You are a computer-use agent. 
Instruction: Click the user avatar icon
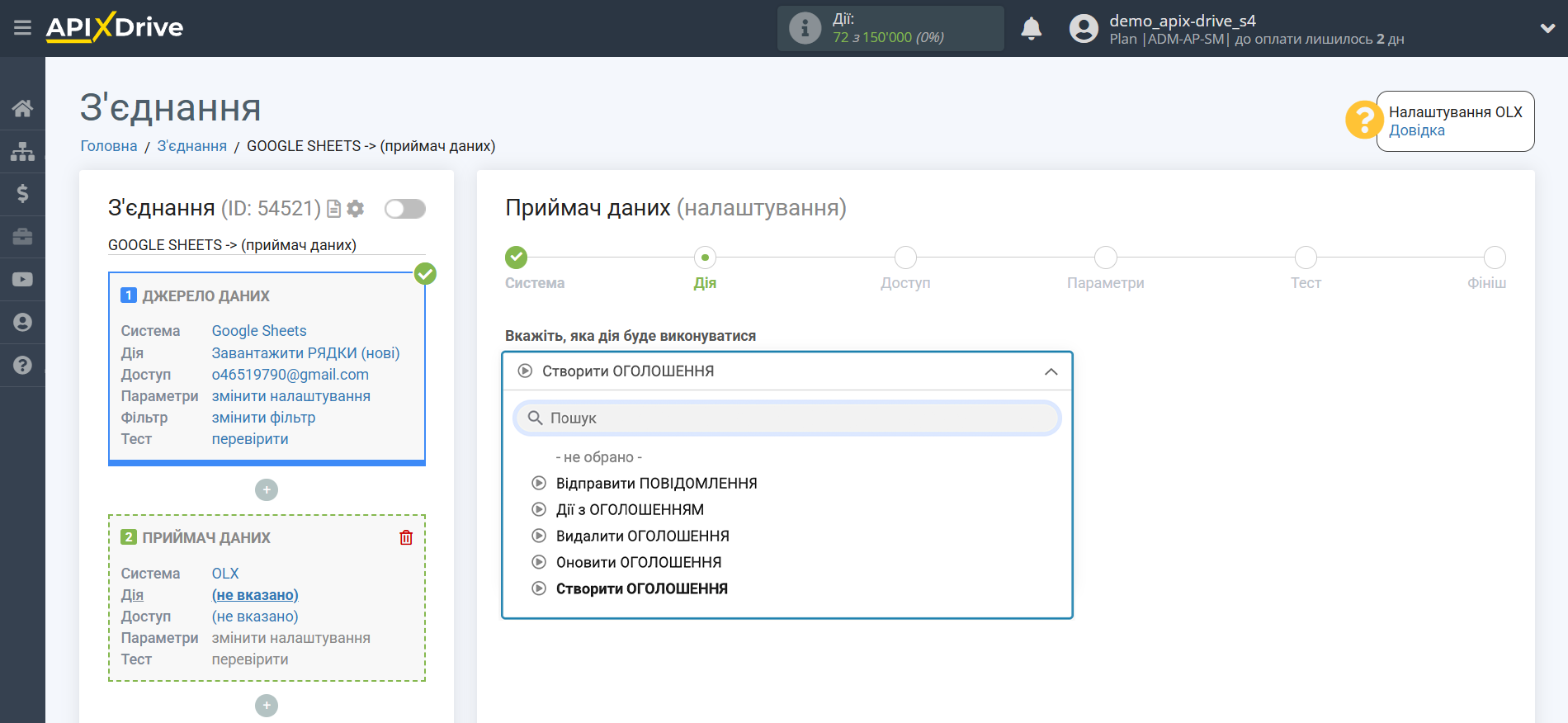(1084, 29)
